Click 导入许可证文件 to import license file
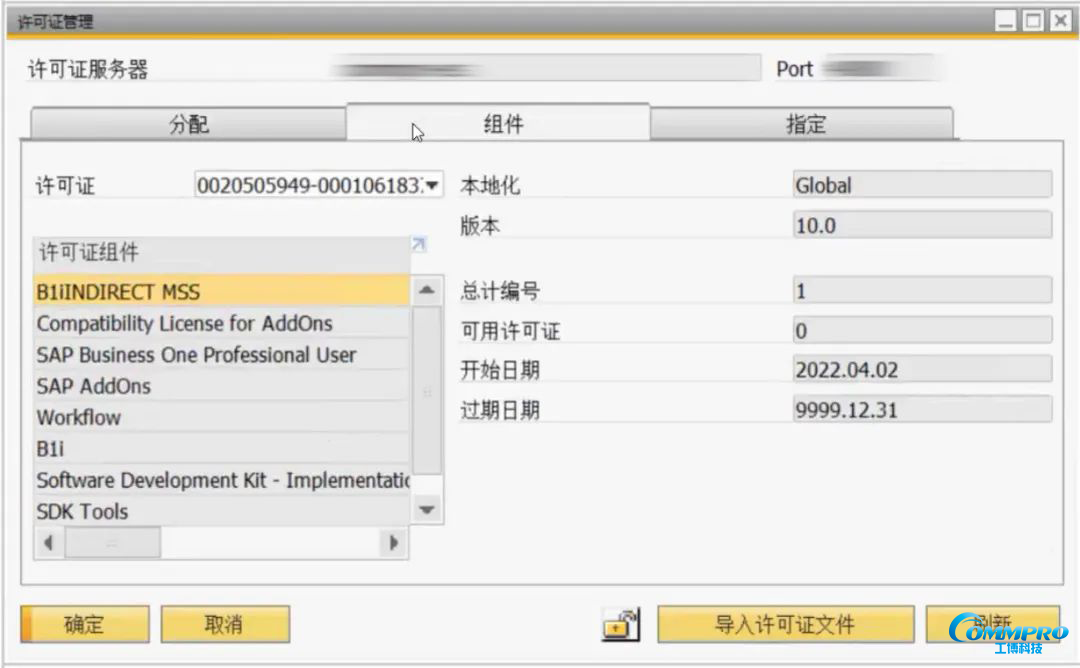This screenshot has height=668, width=1080. [x=786, y=624]
